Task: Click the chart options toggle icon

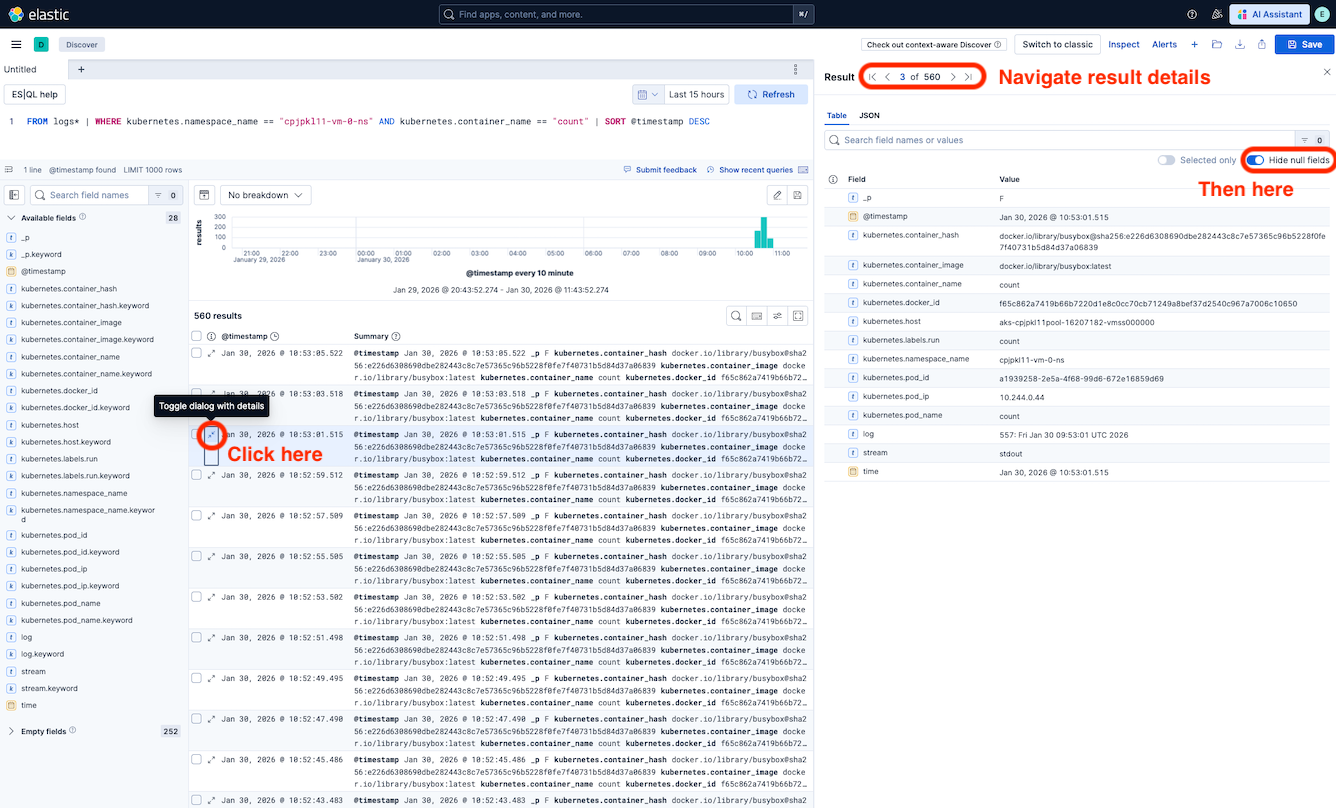Action: tap(203, 195)
